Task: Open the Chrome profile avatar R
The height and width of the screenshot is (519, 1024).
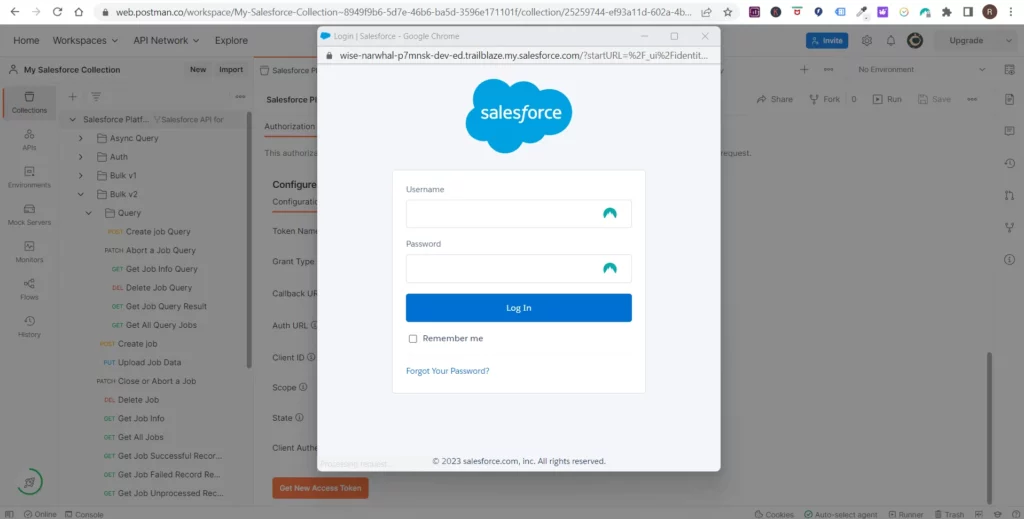Action: (x=989, y=12)
